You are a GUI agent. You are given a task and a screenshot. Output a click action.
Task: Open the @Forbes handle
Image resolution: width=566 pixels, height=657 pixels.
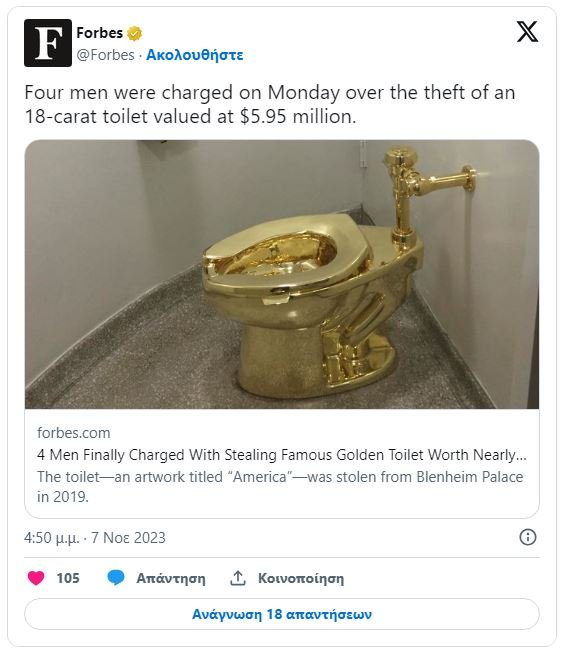coord(106,55)
